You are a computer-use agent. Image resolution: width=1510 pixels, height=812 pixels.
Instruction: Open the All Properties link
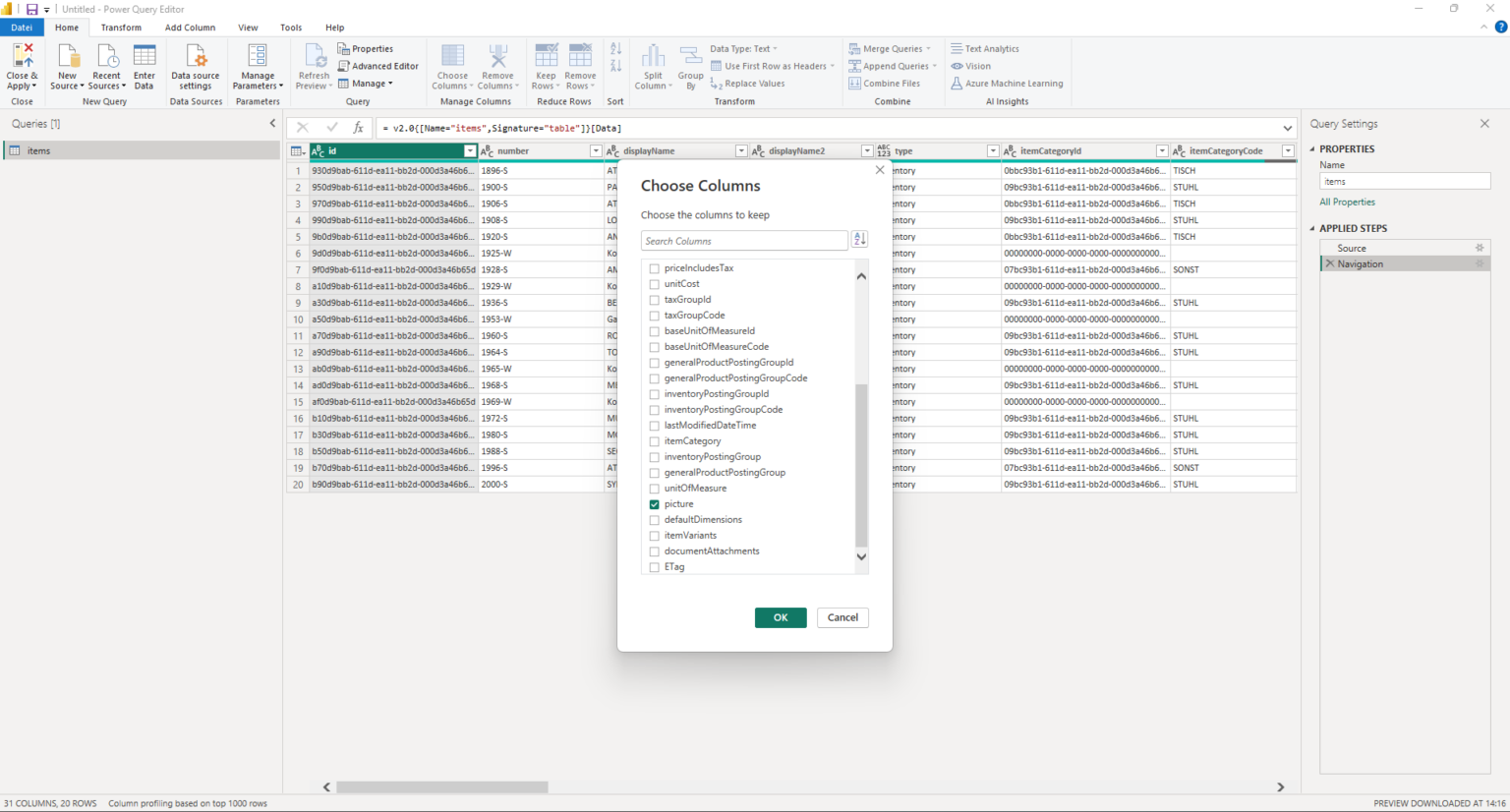(1347, 202)
